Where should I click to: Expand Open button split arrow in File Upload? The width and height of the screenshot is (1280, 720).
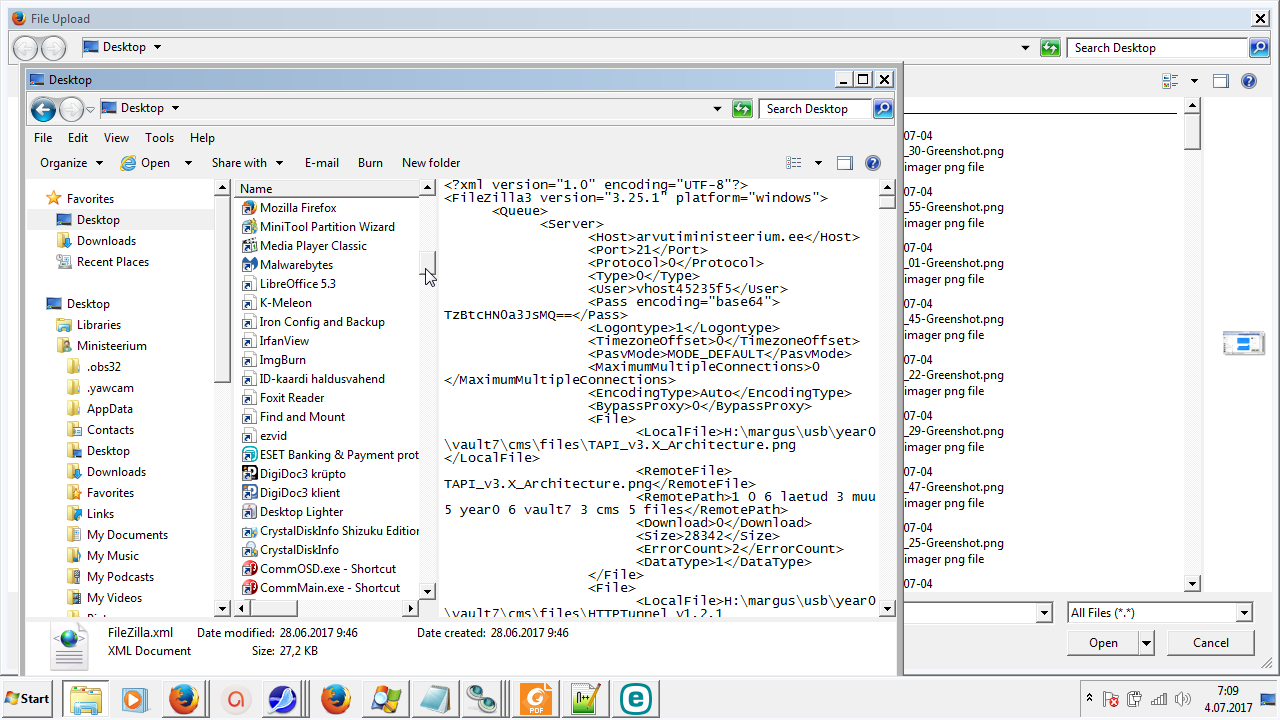1146,643
